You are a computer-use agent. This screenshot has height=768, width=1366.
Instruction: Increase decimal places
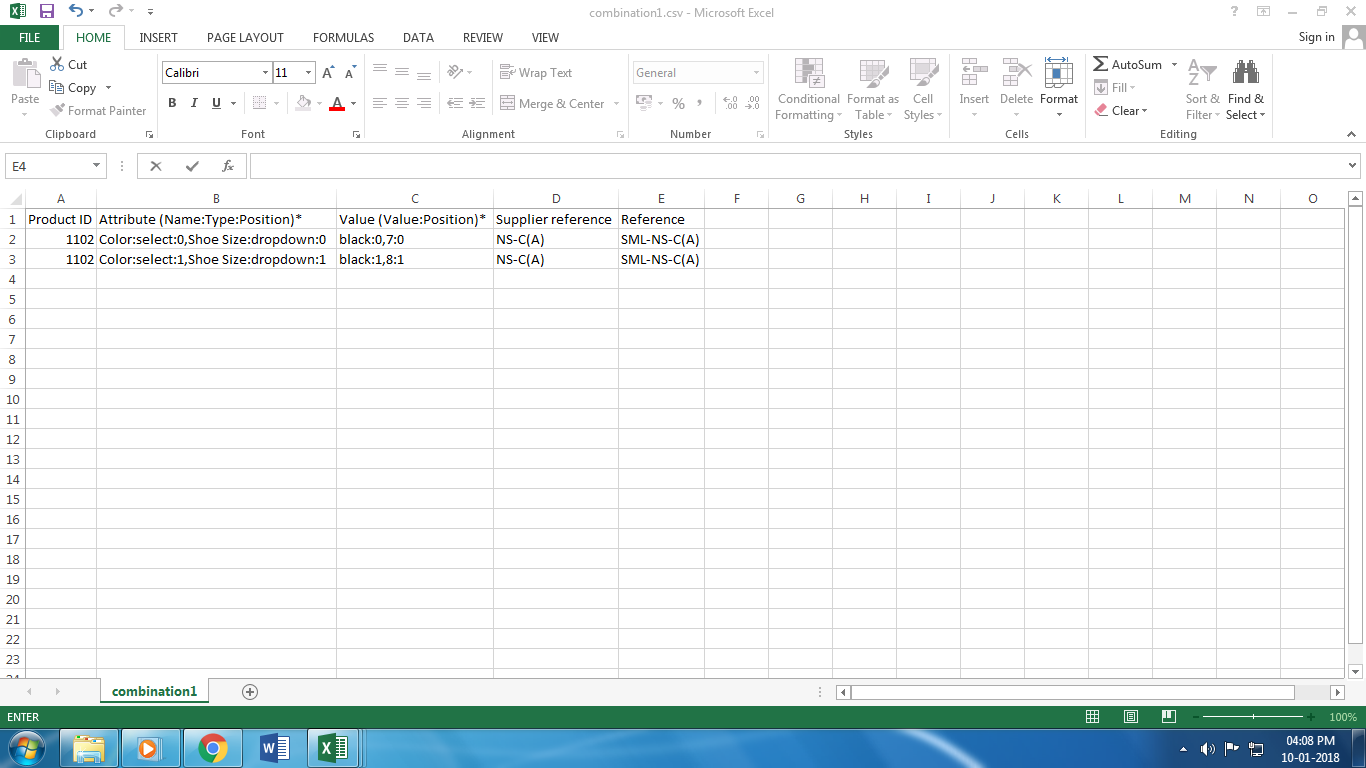point(730,103)
